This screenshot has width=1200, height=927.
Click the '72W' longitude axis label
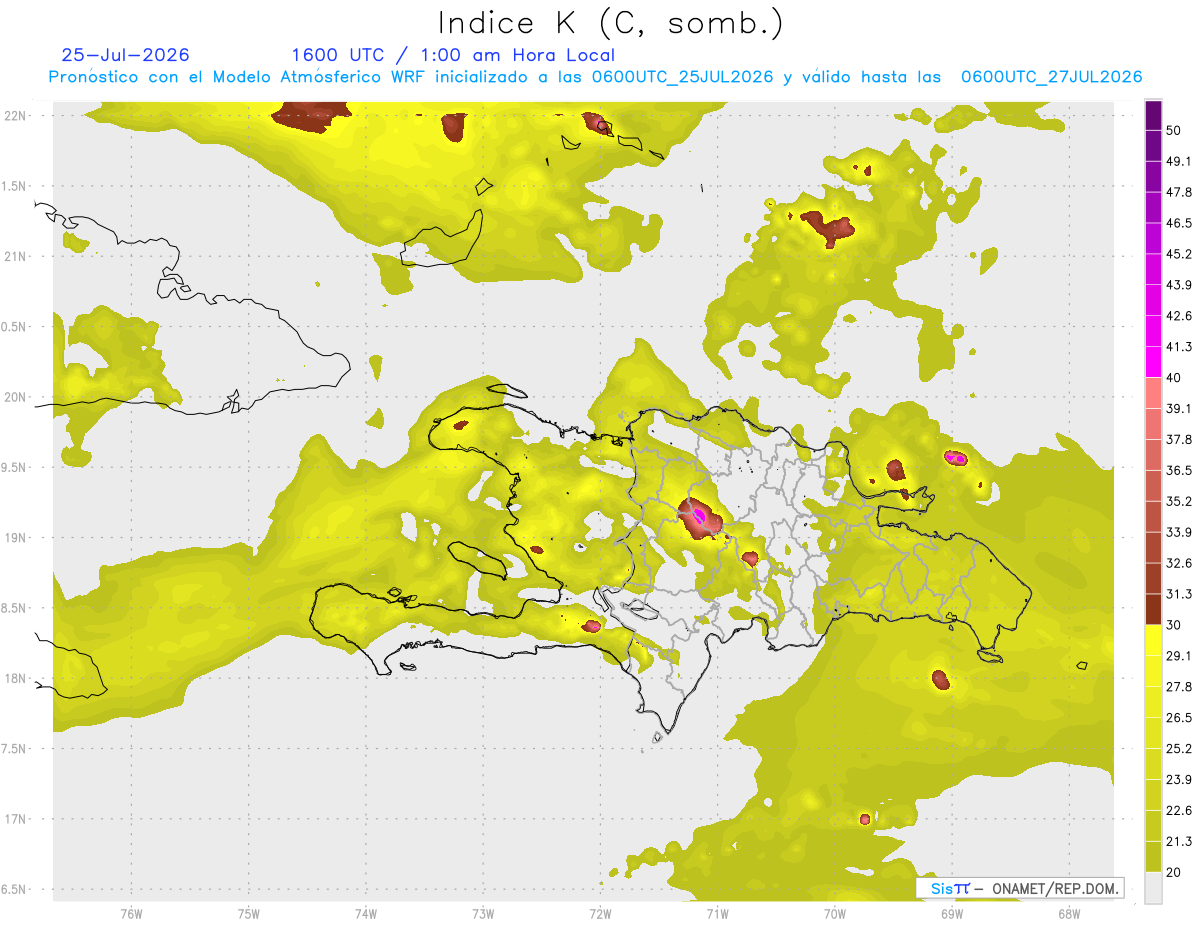[600, 913]
